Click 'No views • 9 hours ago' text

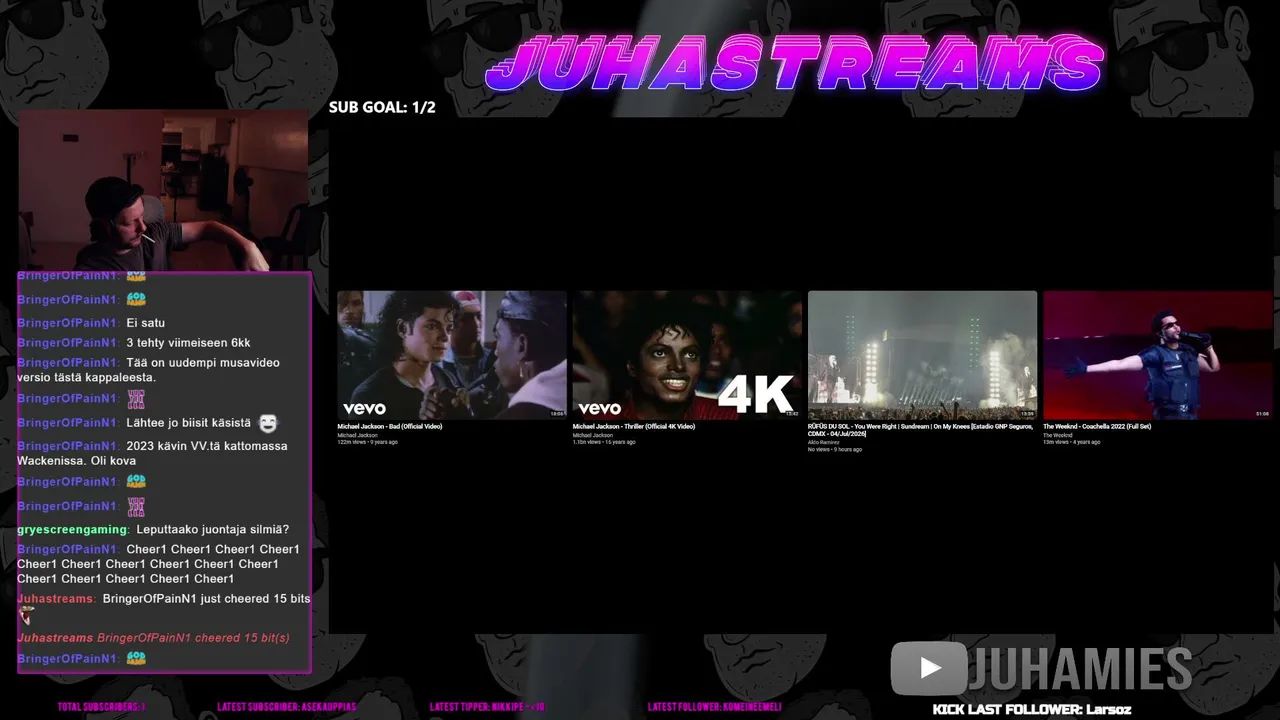pyautogui.click(x=835, y=449)
